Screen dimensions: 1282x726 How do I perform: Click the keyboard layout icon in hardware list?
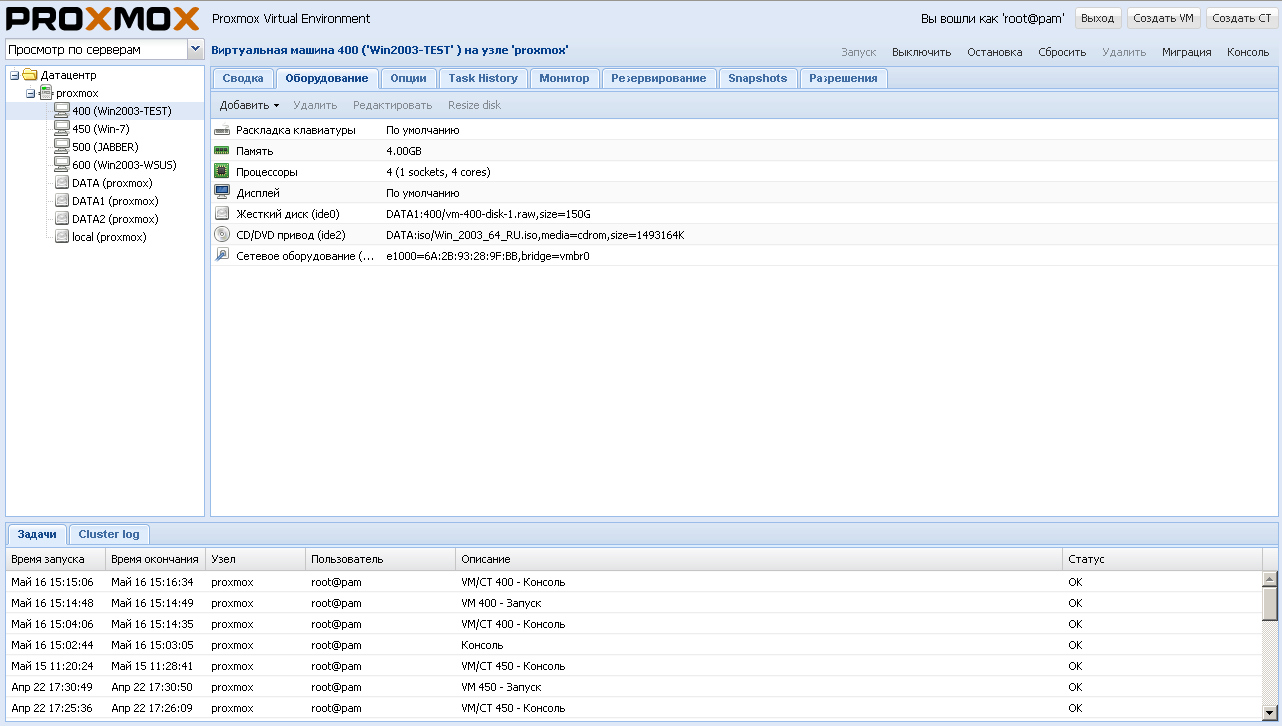222,130
